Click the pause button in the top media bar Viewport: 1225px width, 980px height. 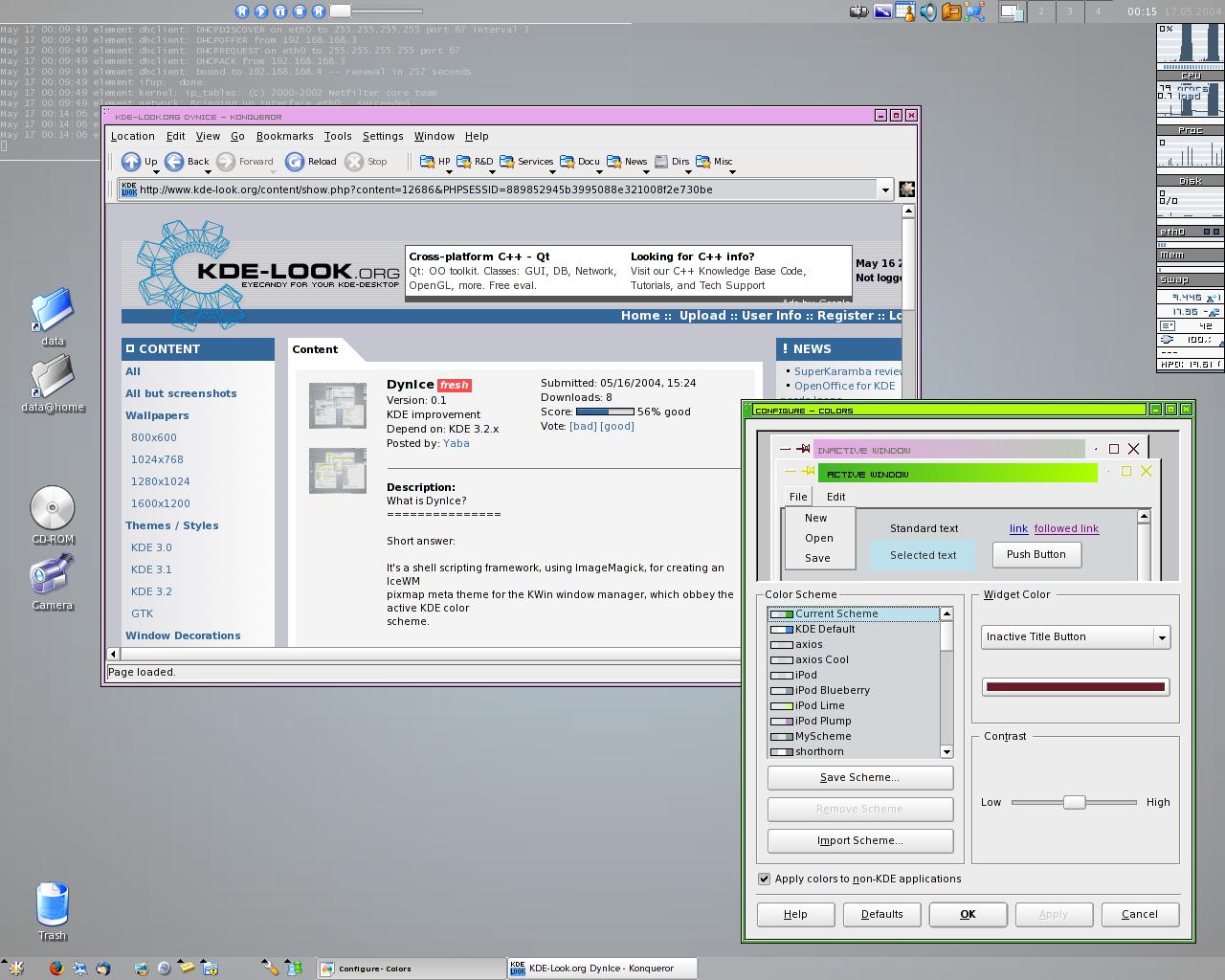279,11
